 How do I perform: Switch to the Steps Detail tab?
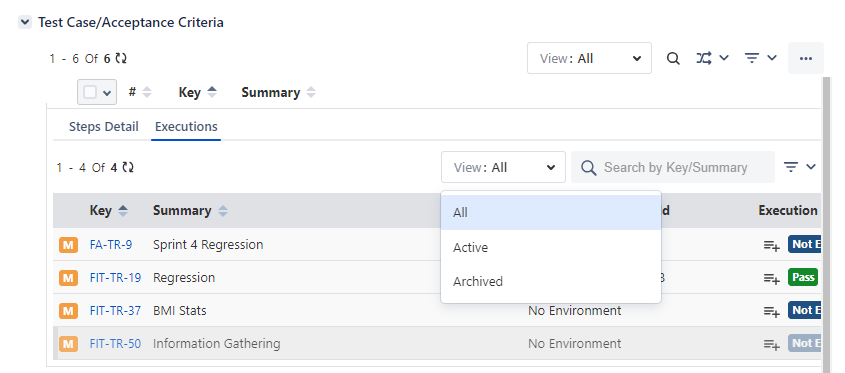click(x=103, y=127)
